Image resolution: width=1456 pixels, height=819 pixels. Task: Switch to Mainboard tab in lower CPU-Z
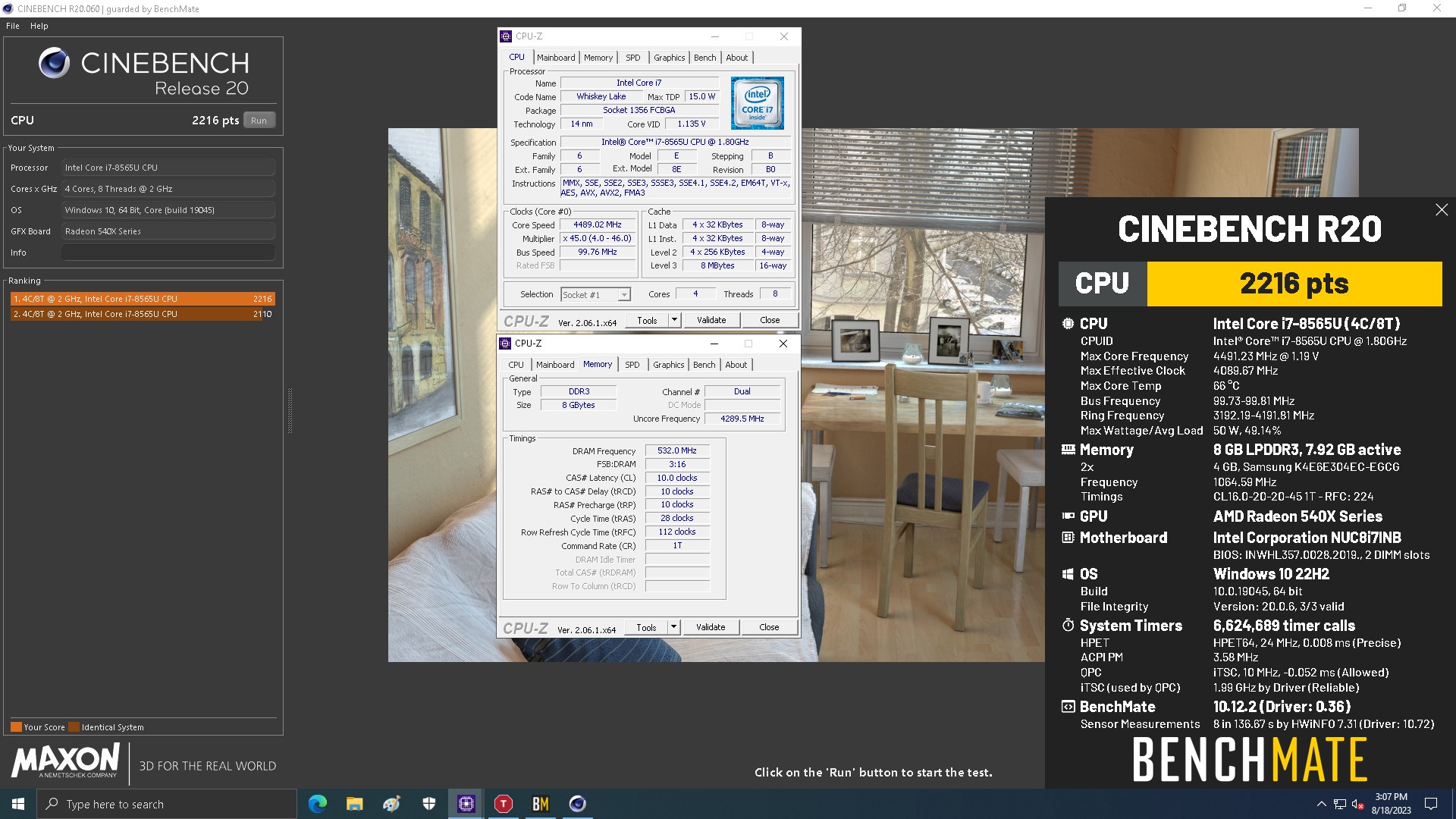555,365
